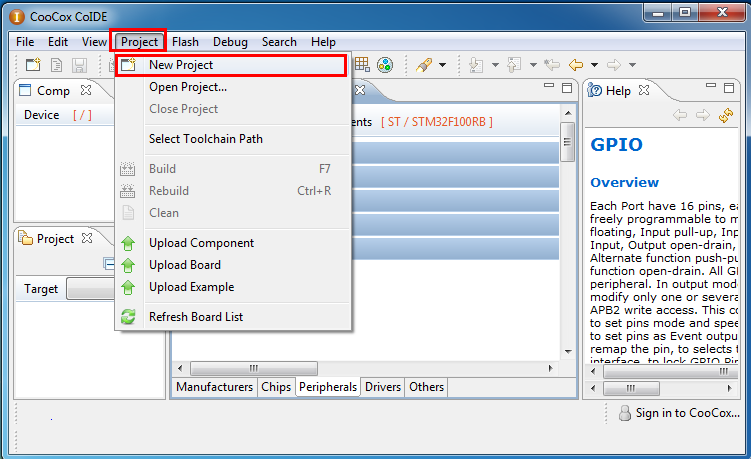Open the forward navigation history dropdown

632,65
